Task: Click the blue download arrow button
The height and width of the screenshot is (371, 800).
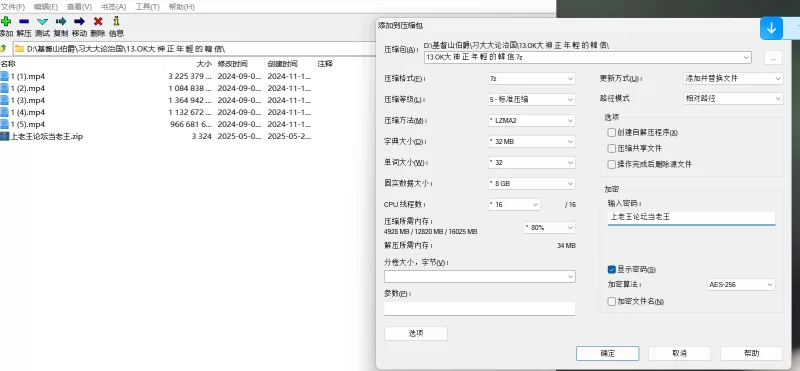Action: tap(771, 29)
